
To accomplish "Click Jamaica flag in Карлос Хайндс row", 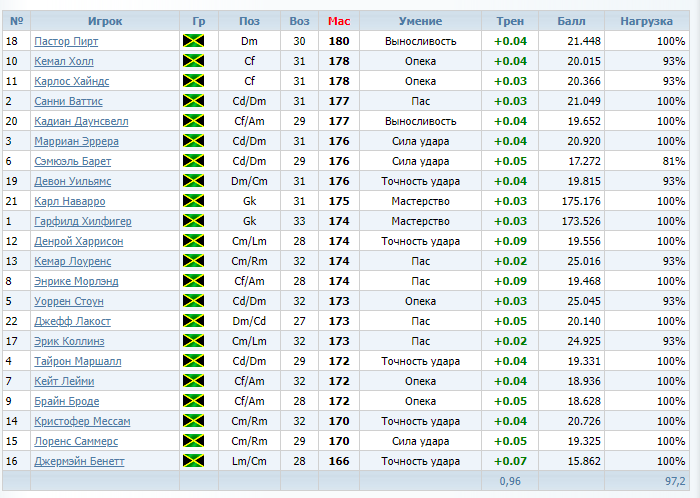I will [x=193, y=81].
